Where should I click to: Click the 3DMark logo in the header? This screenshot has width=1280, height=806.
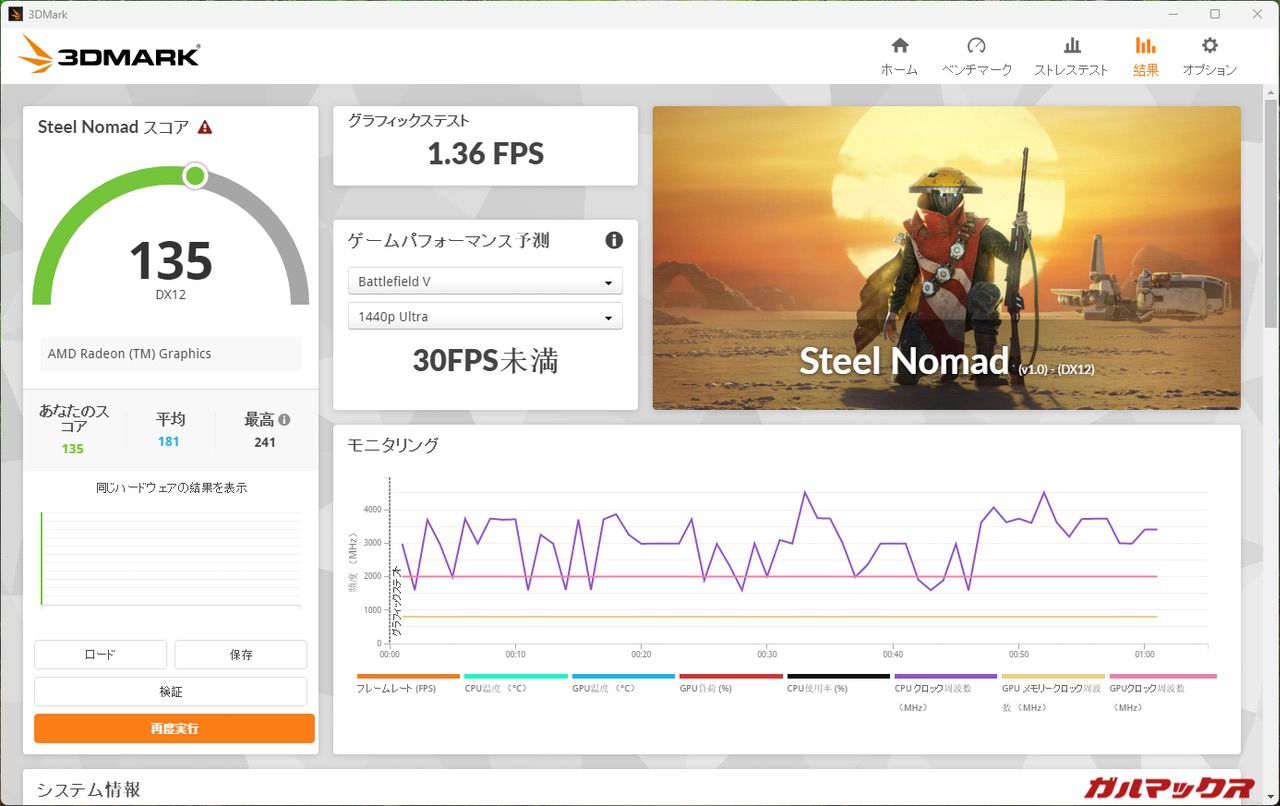[x=109, y=55]
